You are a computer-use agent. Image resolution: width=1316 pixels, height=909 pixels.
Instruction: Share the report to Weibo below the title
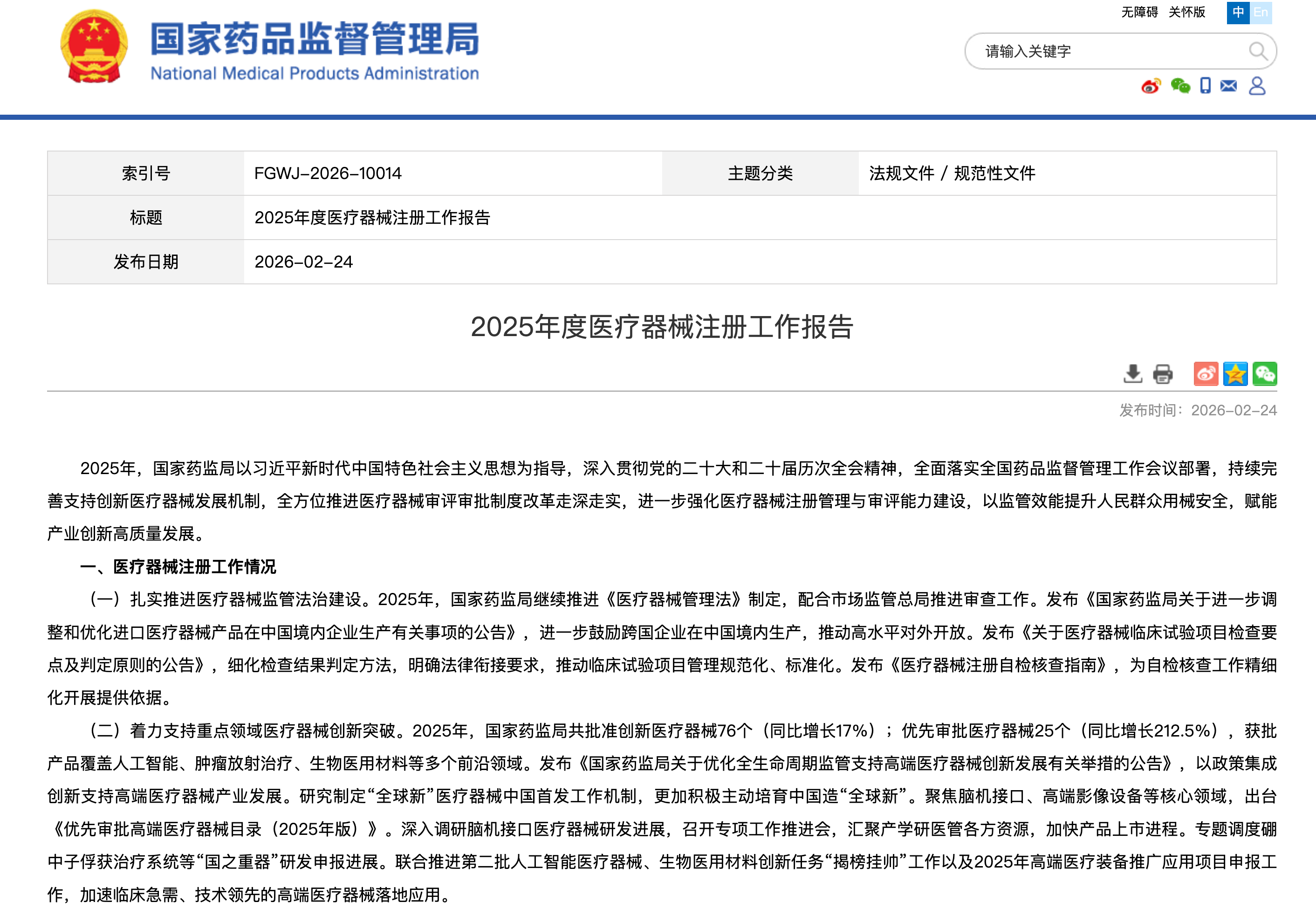pyautogui.click(x=1207, y=374)
